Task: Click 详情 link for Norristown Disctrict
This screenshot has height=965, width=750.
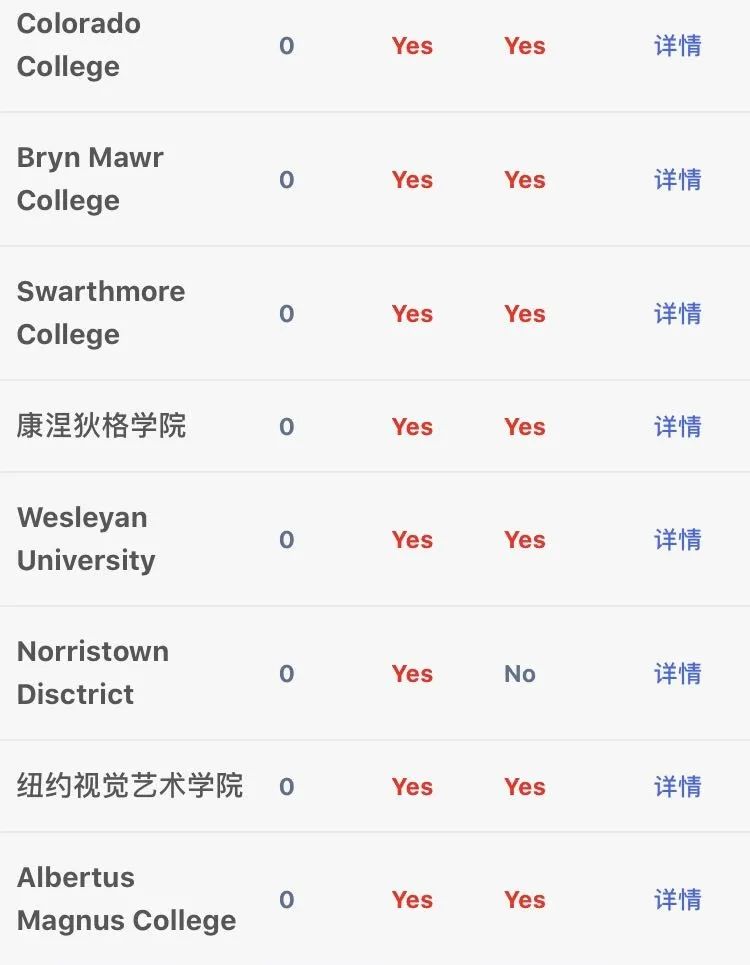Action: [x=677, y=674]
